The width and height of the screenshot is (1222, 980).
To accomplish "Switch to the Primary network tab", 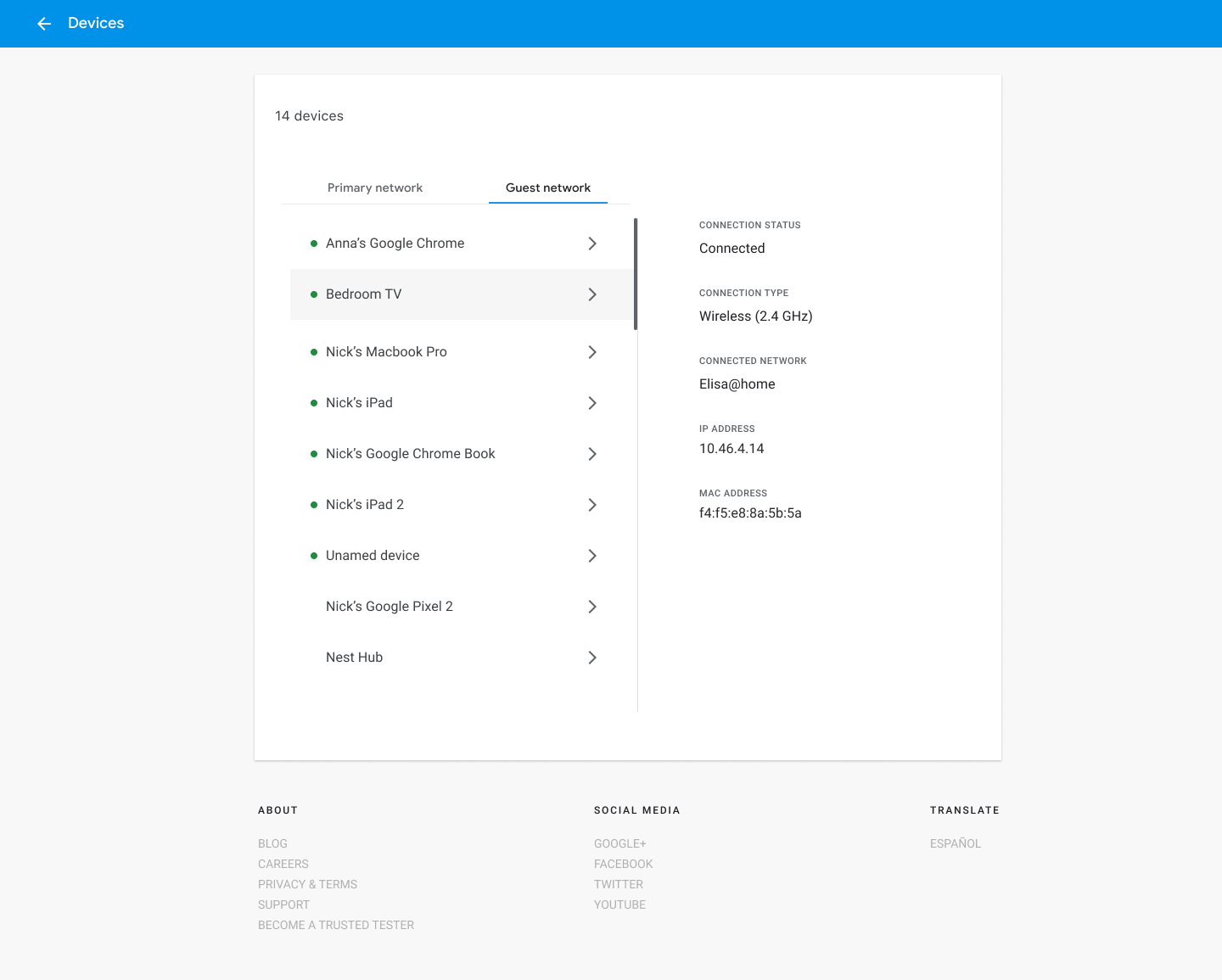I will tap(375, 188).
